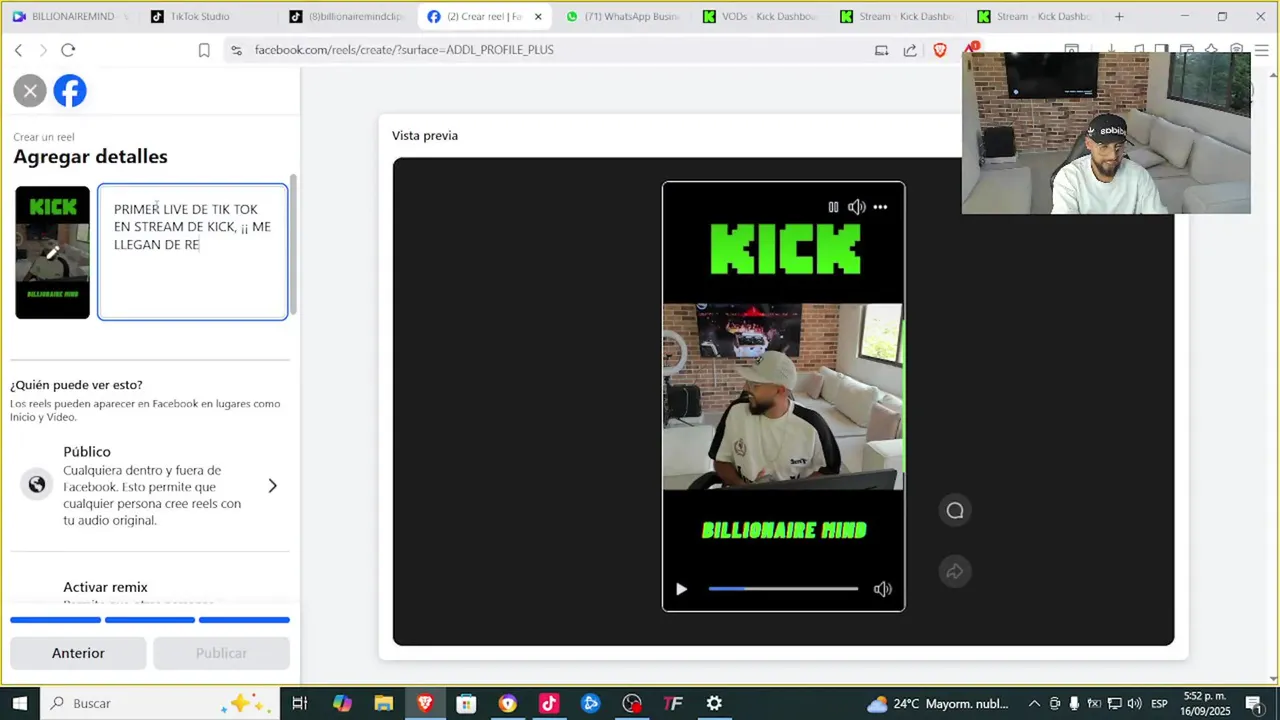1280x720 pixels.
Task: Open Facebook home via logo icon
Action: click(70, 91)
